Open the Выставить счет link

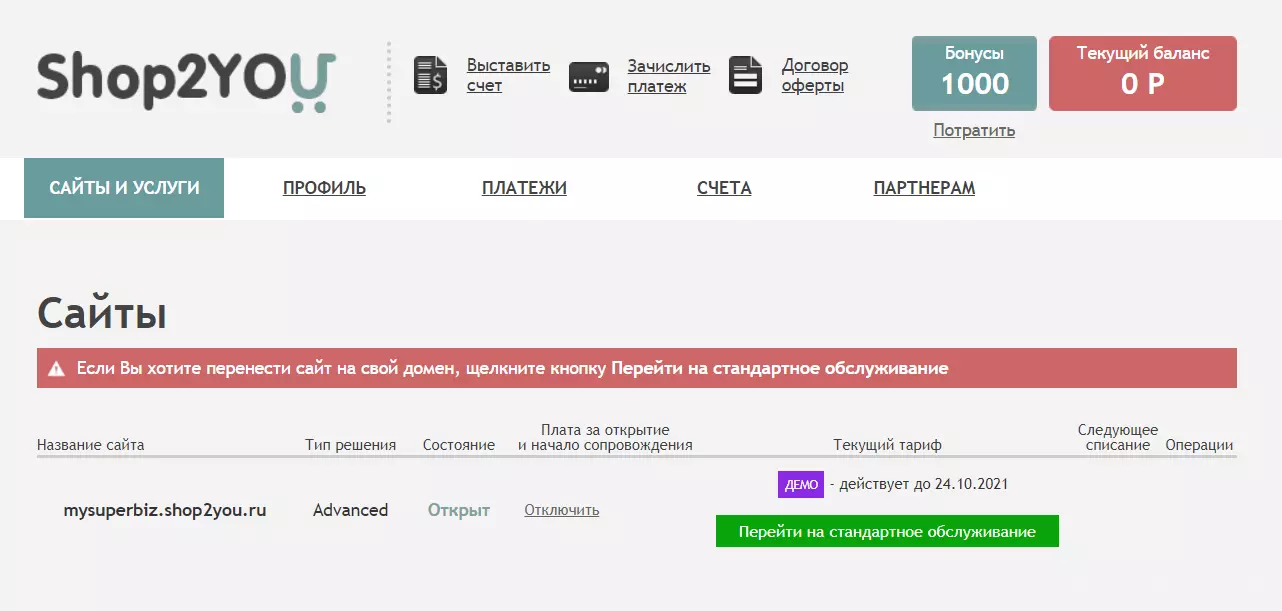pos(508,76)
